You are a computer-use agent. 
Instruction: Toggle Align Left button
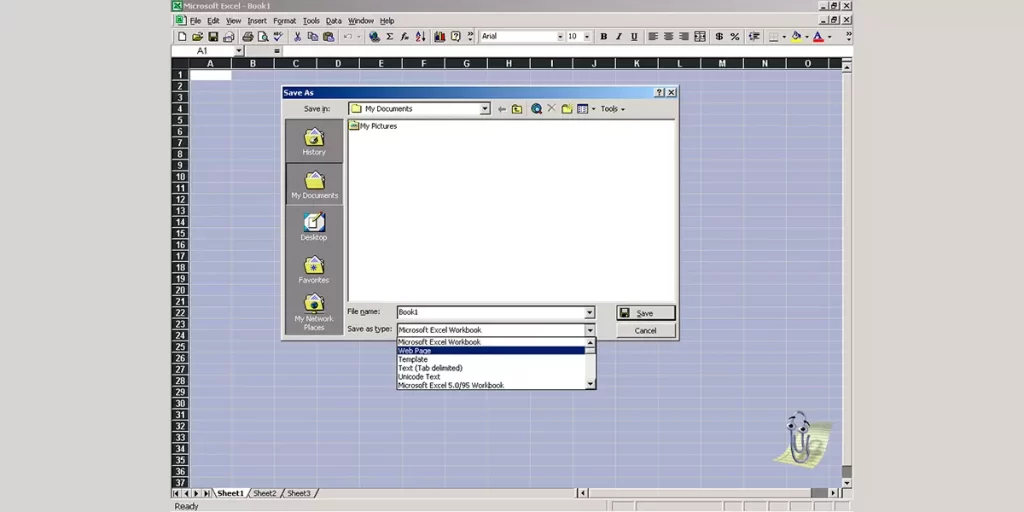[x=653, y=37]
